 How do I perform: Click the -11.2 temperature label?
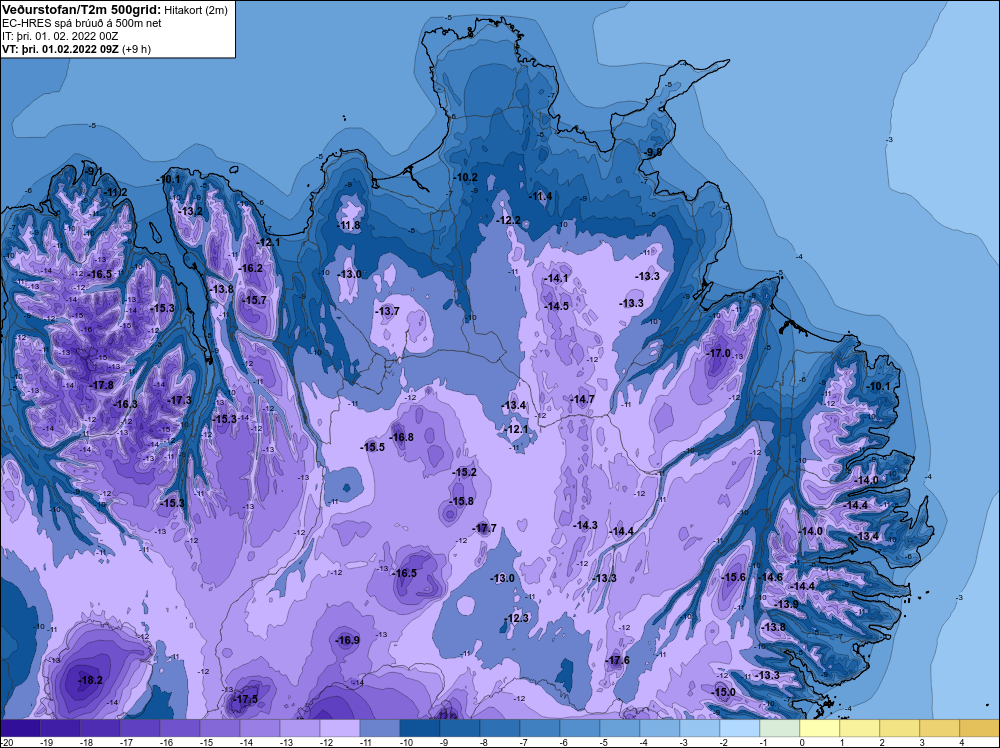115,192
